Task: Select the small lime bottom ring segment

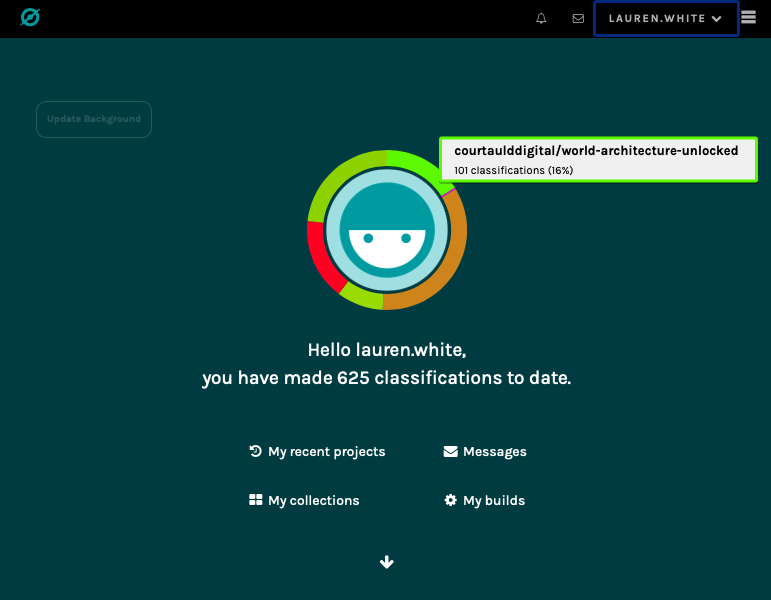Action: point(364,298)
